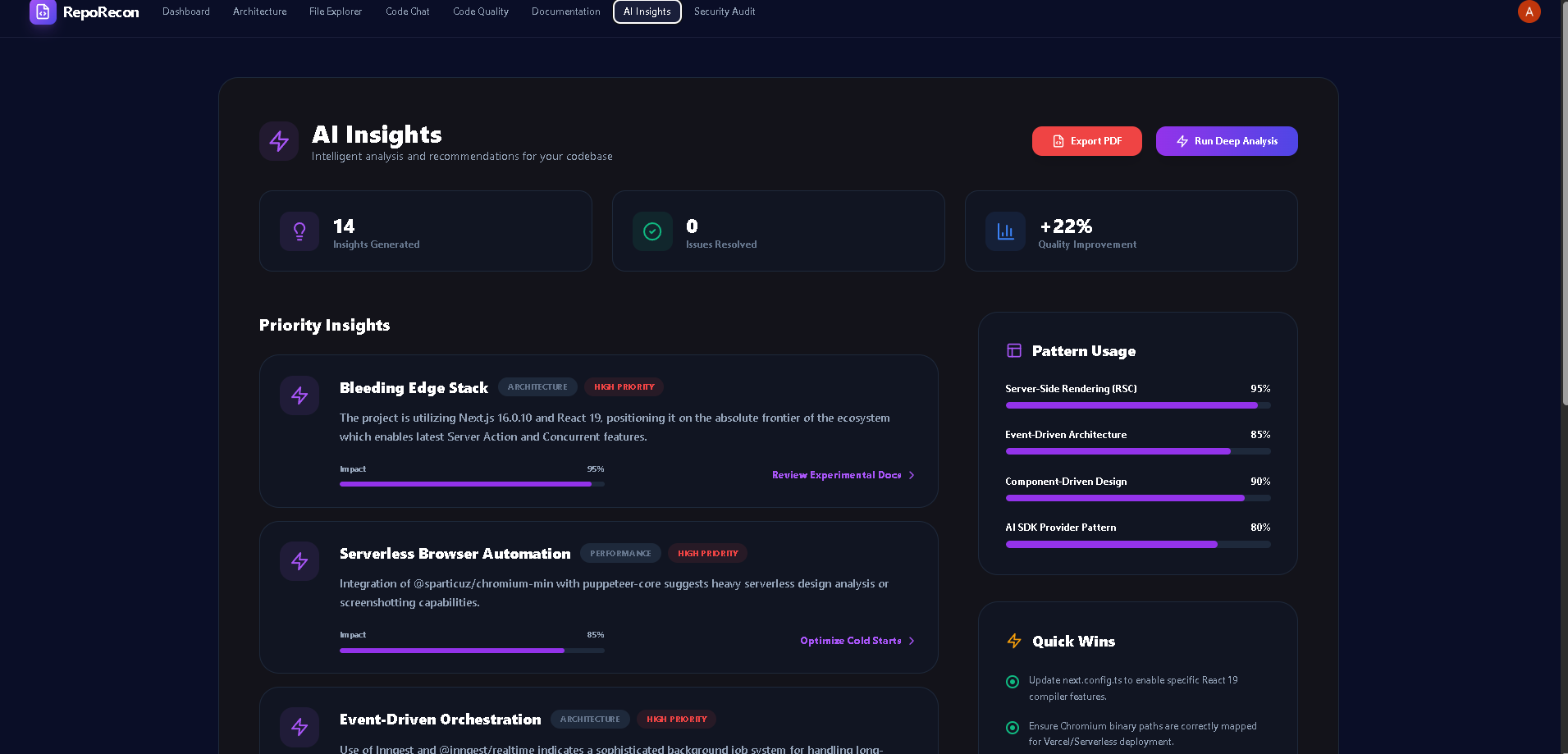The image size is (1568, 754).
Task: Click the green circle icon beside 'Ensure Chromium binary' tip
Action: tap(1013, 728)
